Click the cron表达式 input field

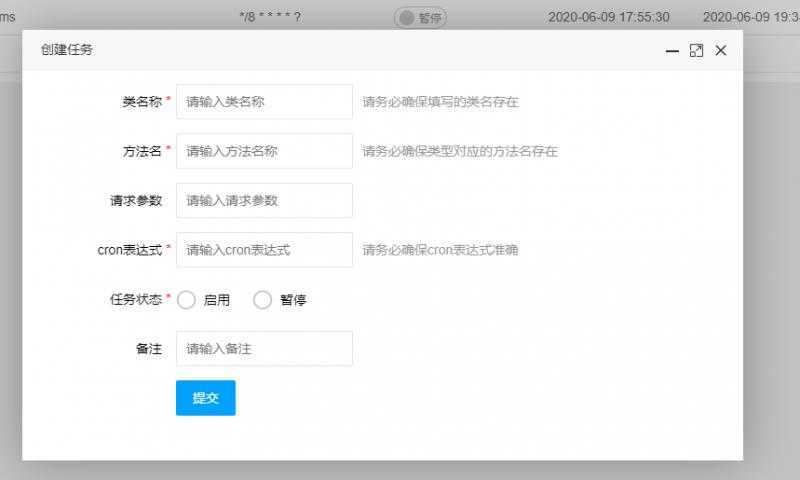pyautogui.click(x=264, y=250)
